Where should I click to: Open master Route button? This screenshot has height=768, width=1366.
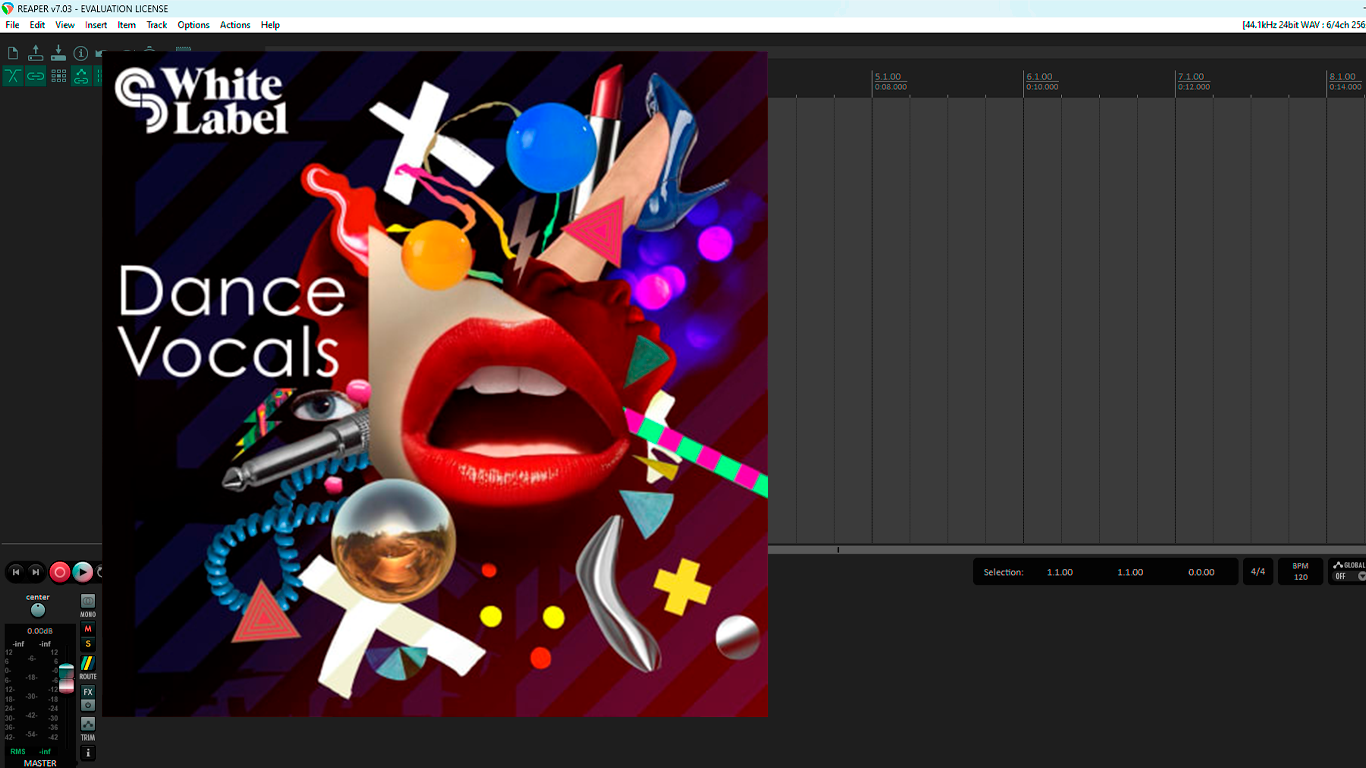(88, 664)
